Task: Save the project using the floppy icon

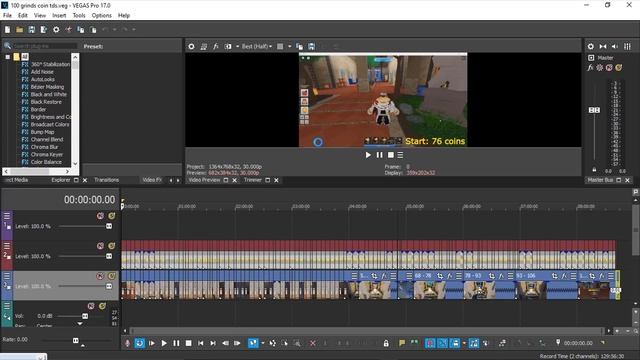Action: (31, 30)
